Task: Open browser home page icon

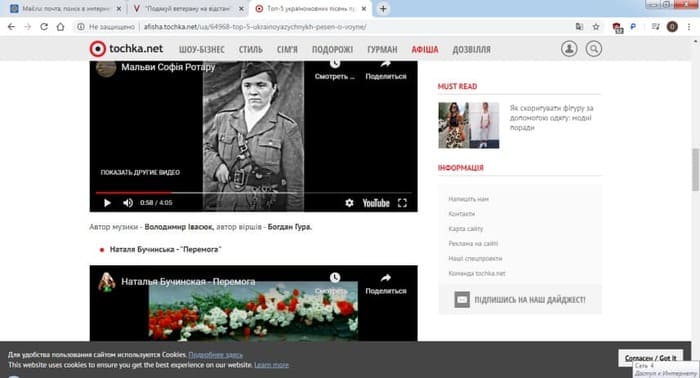Action: [x=60, y=27]
